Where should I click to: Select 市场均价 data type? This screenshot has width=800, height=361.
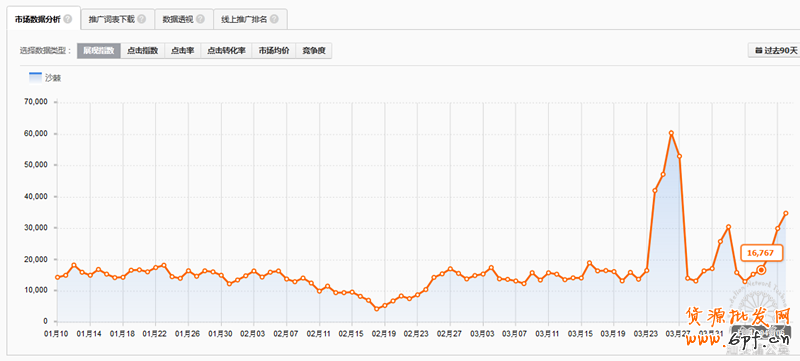tap(274, 51)
